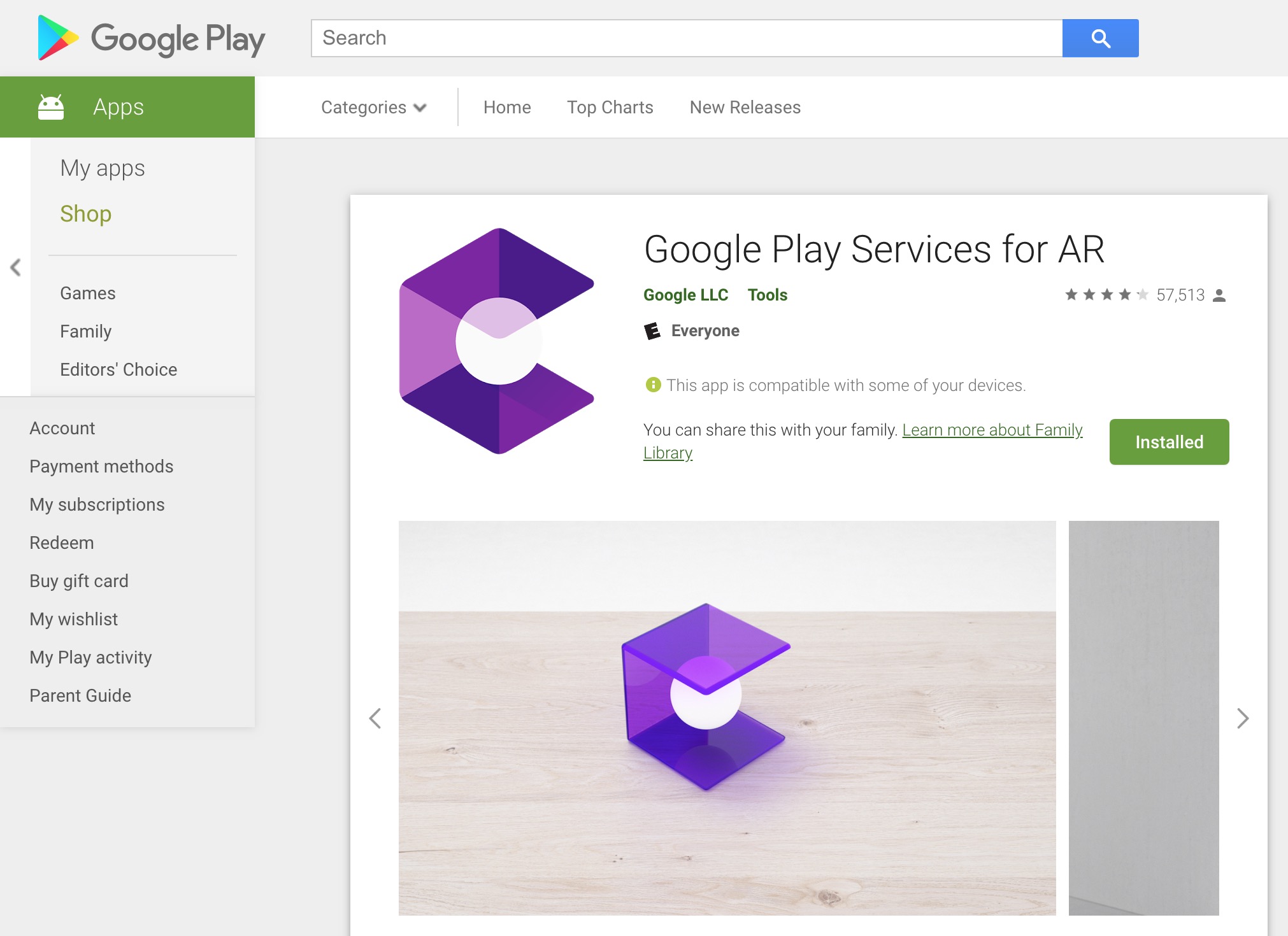Open the Google LLC developer link
The image size is (1288, 936).
point(685,295)
